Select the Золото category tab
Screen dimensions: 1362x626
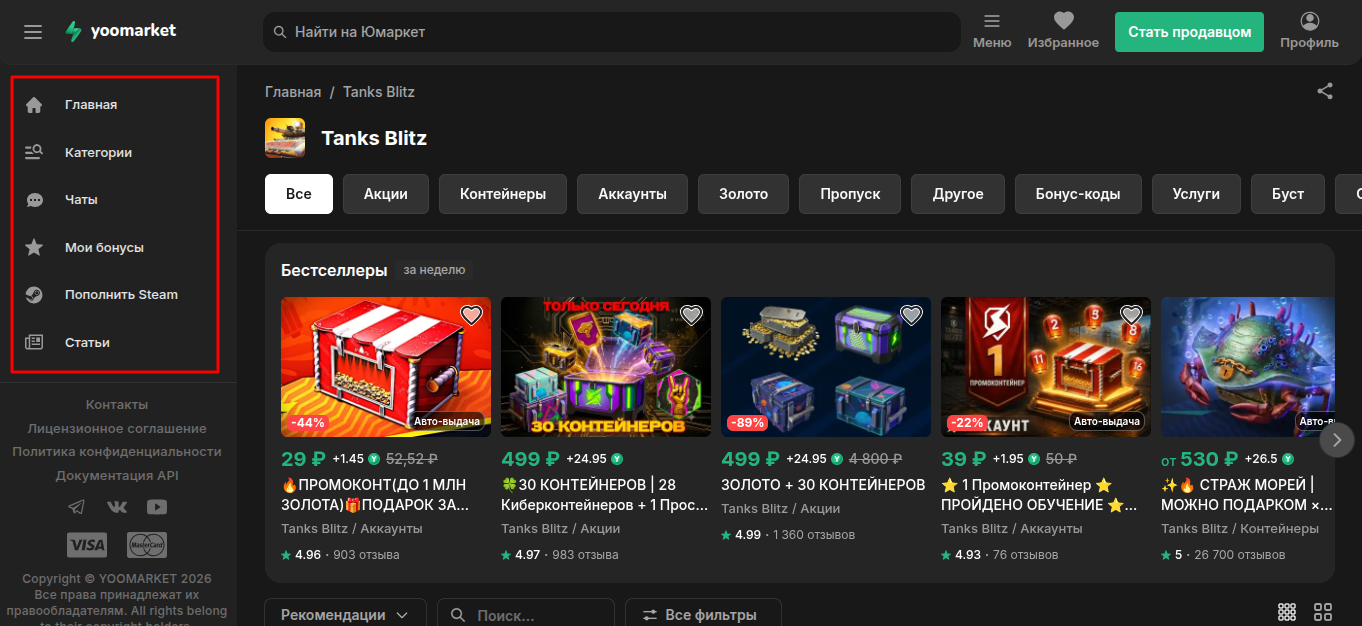click(743, 194)
